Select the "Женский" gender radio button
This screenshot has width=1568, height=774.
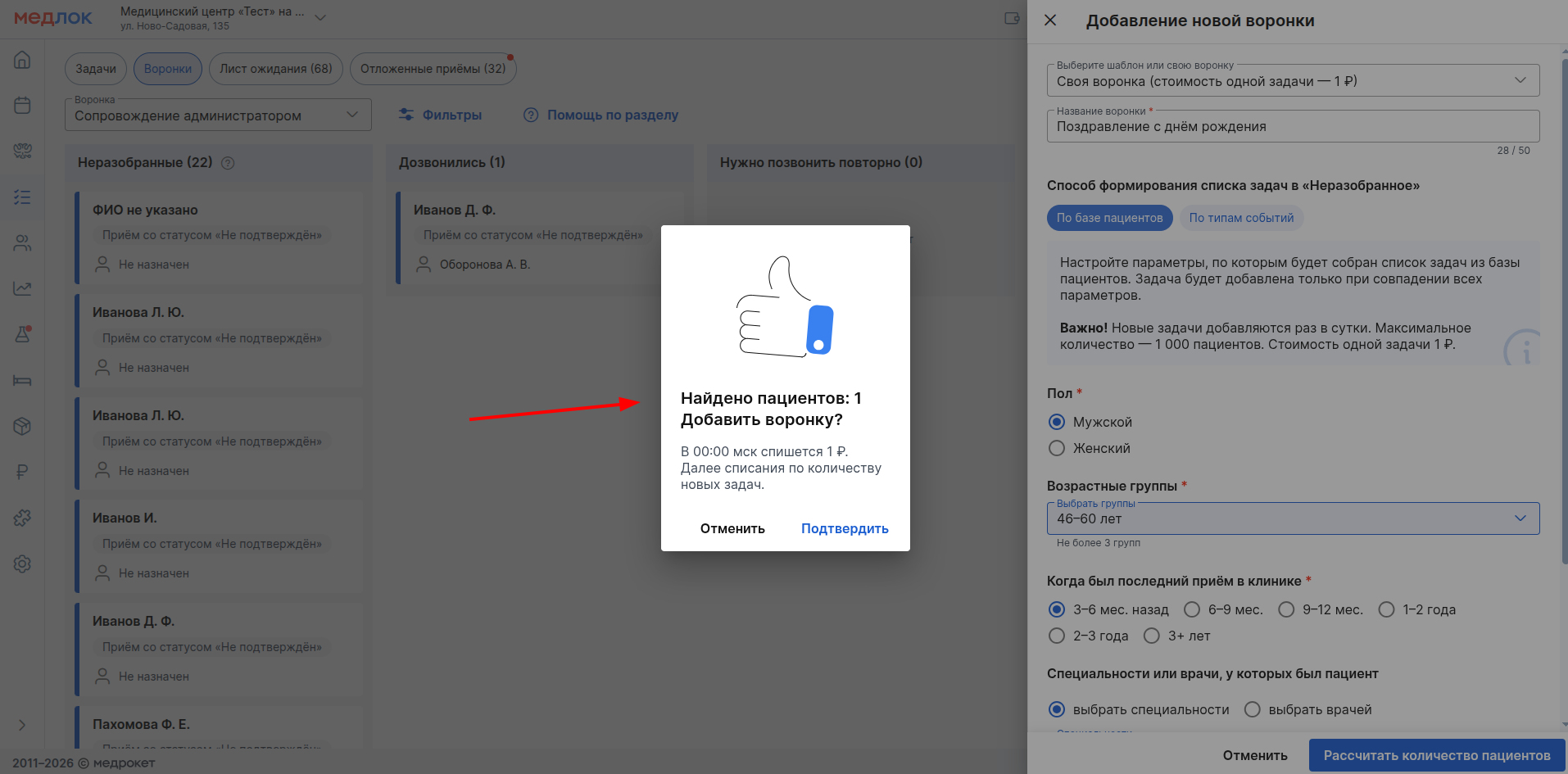point(1057,448)
